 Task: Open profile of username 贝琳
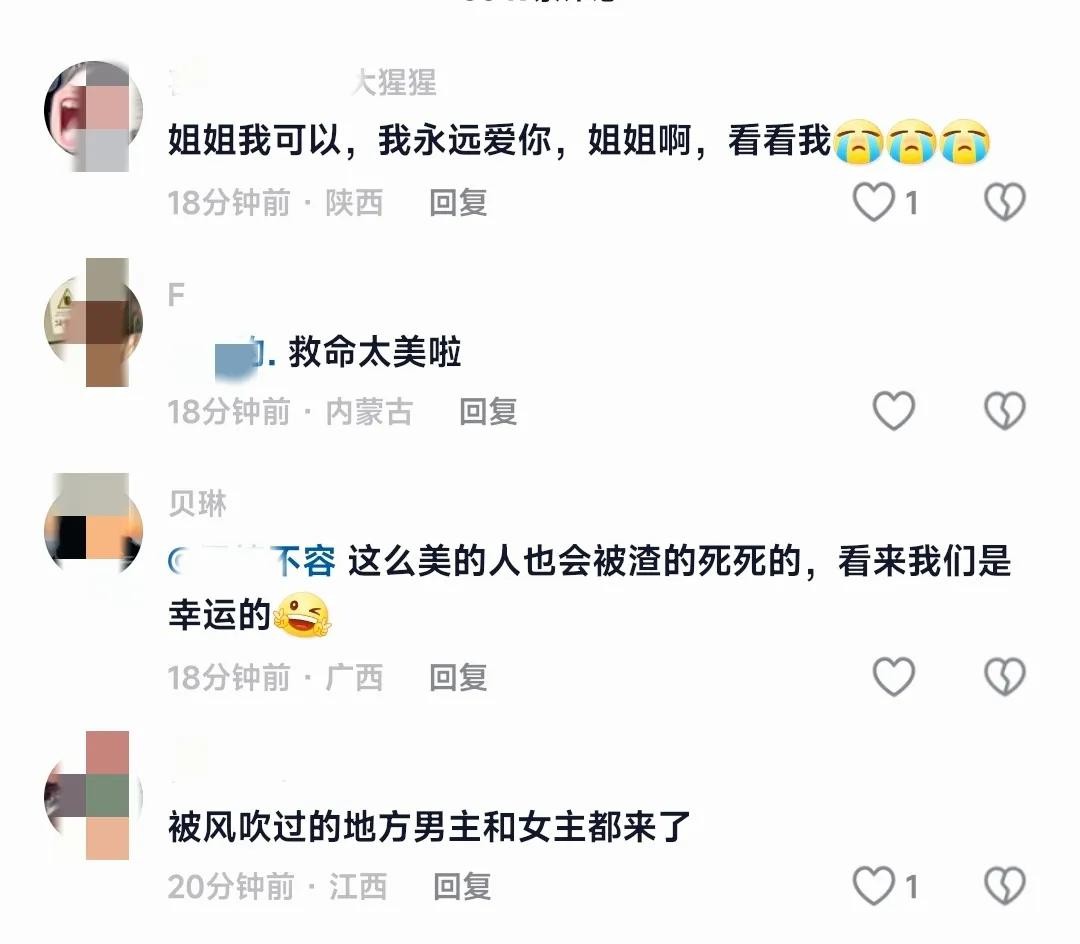198,503
